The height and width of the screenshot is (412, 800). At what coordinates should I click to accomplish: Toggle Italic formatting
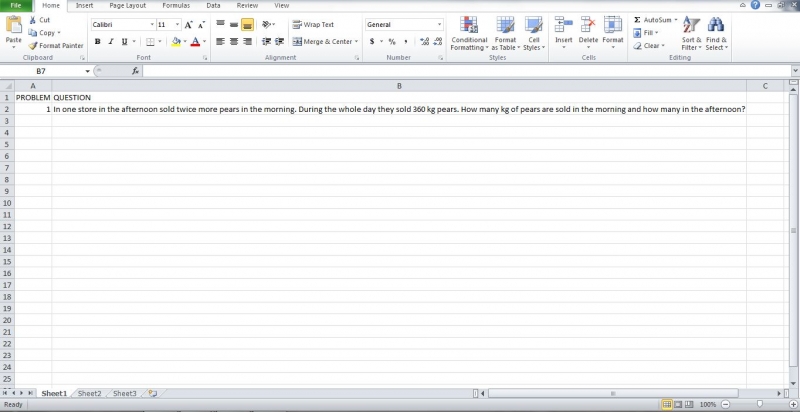click(111, 42)
